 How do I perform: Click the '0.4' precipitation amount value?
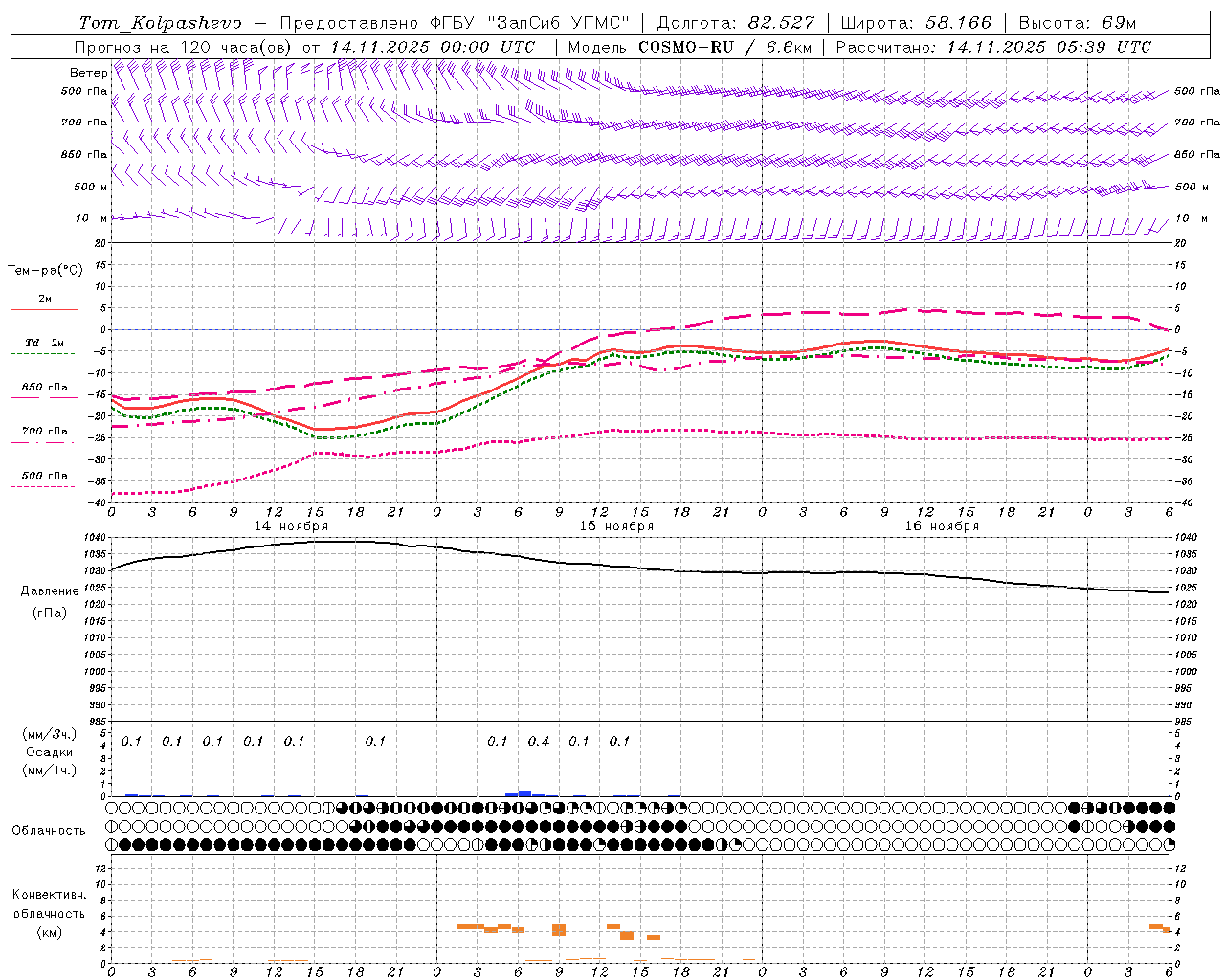tap(539, 742)
